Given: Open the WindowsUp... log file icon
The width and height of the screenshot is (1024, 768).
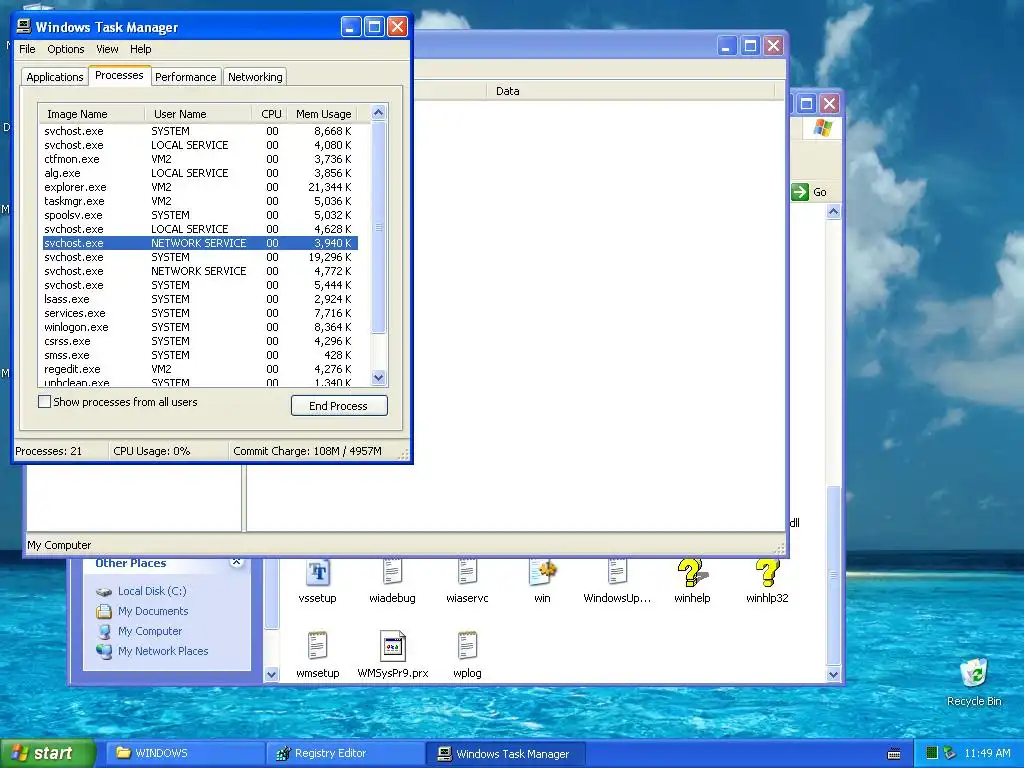Looking at the screenshot, I should click(x=616, y=573).
